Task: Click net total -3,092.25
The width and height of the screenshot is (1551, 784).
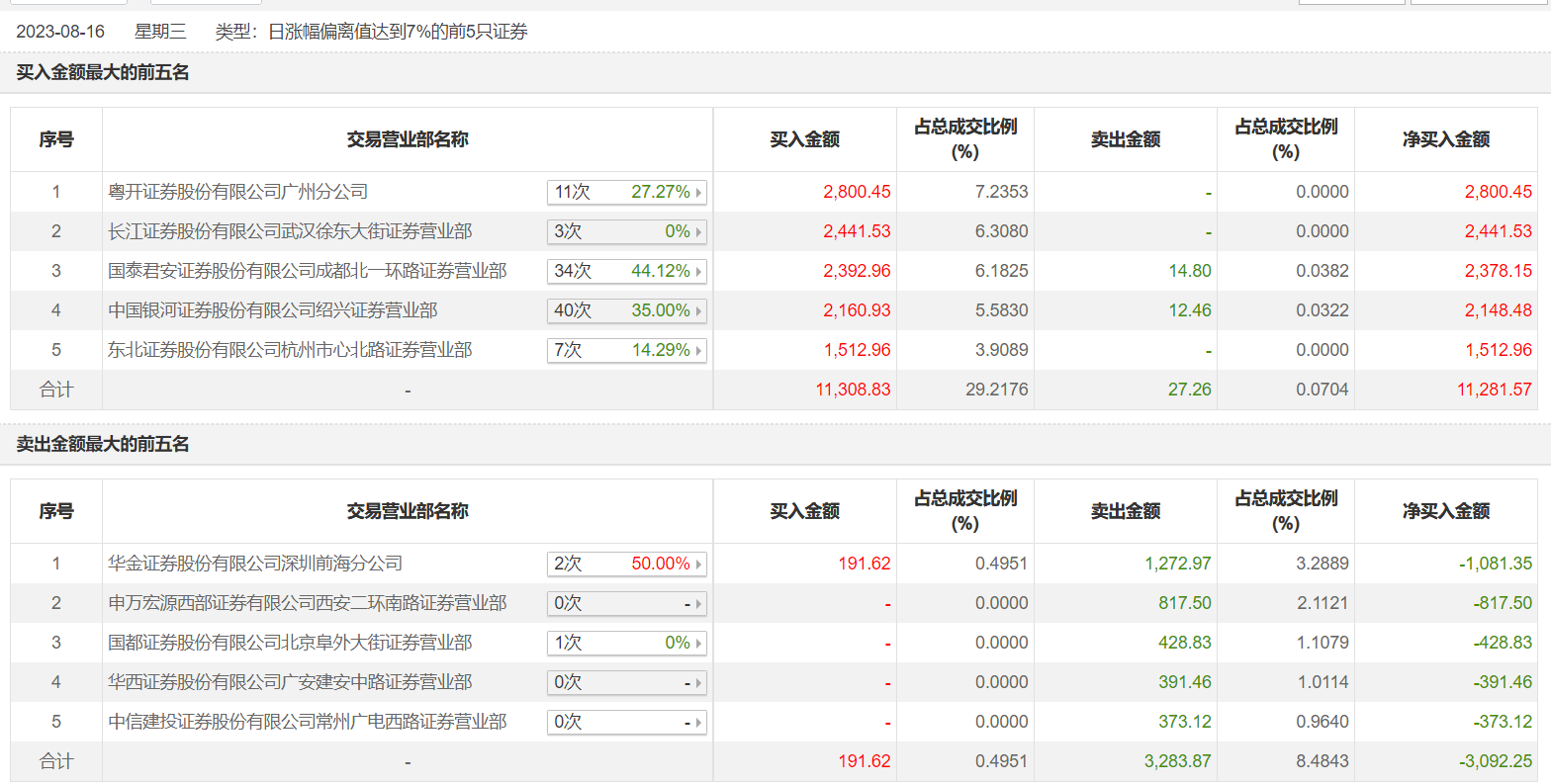Action: click(x=1496, y=761)
